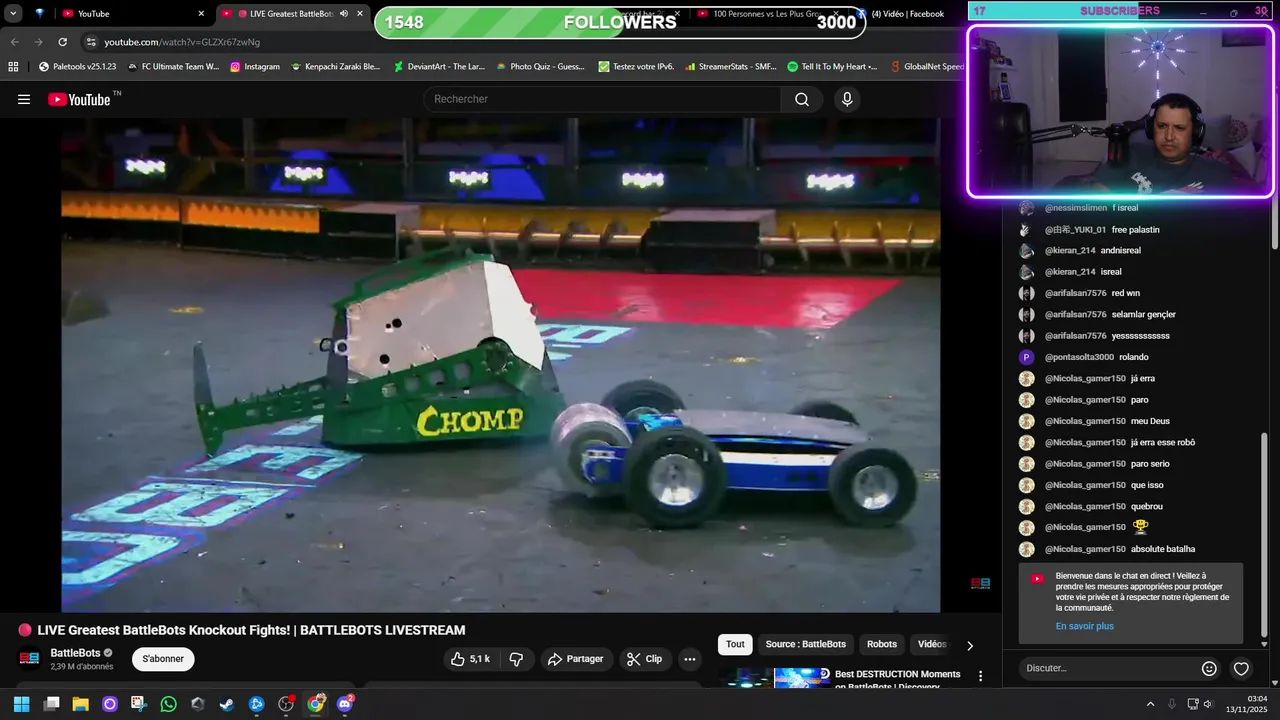Image resolution: width=1280 pixels, height=720 pixels.
Task: Click the address bar URL
Action: 182,42
